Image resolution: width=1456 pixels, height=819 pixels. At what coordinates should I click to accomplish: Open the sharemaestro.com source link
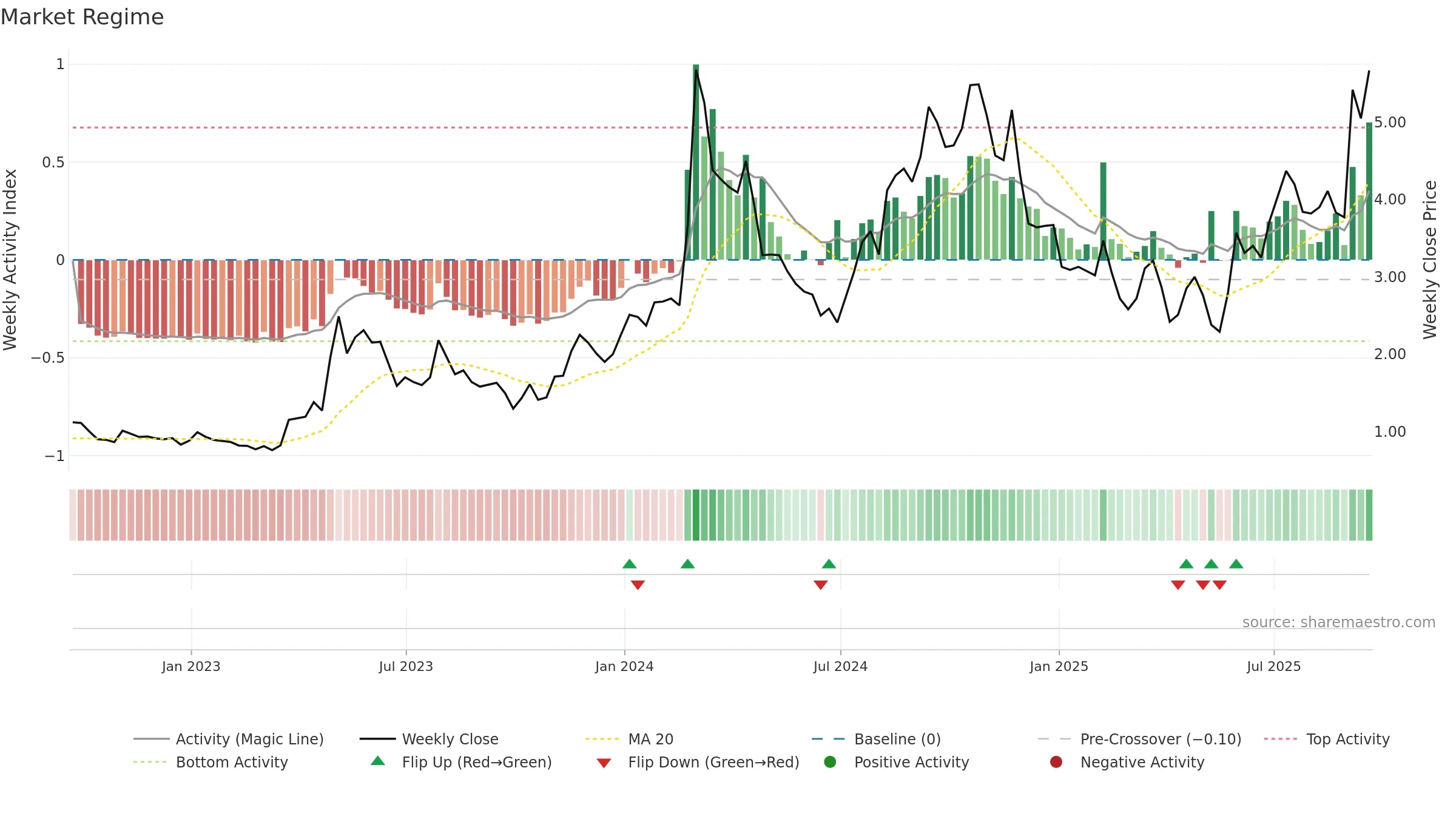[1338, 622]
